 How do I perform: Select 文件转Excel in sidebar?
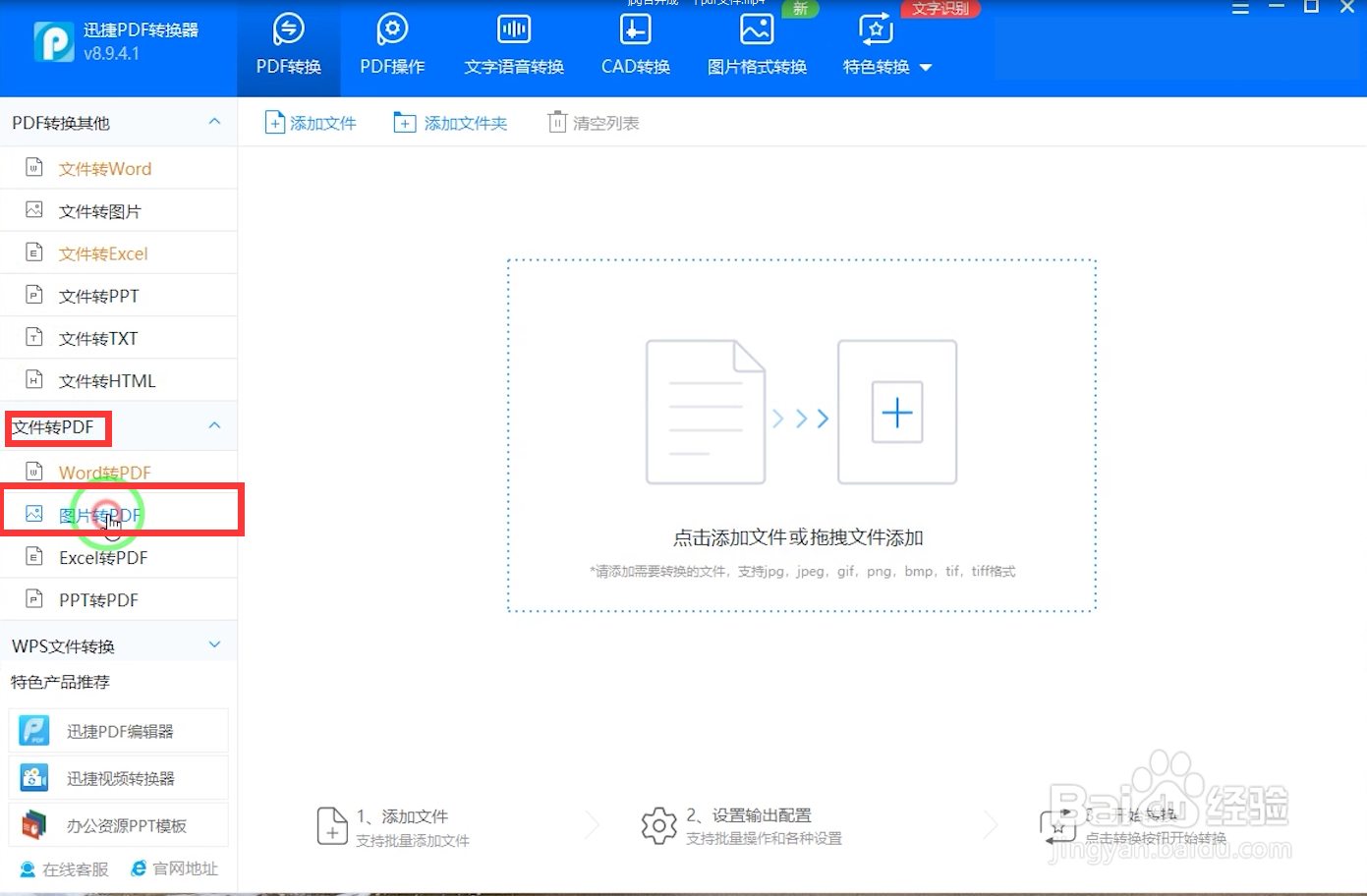(x=118, y=253)
